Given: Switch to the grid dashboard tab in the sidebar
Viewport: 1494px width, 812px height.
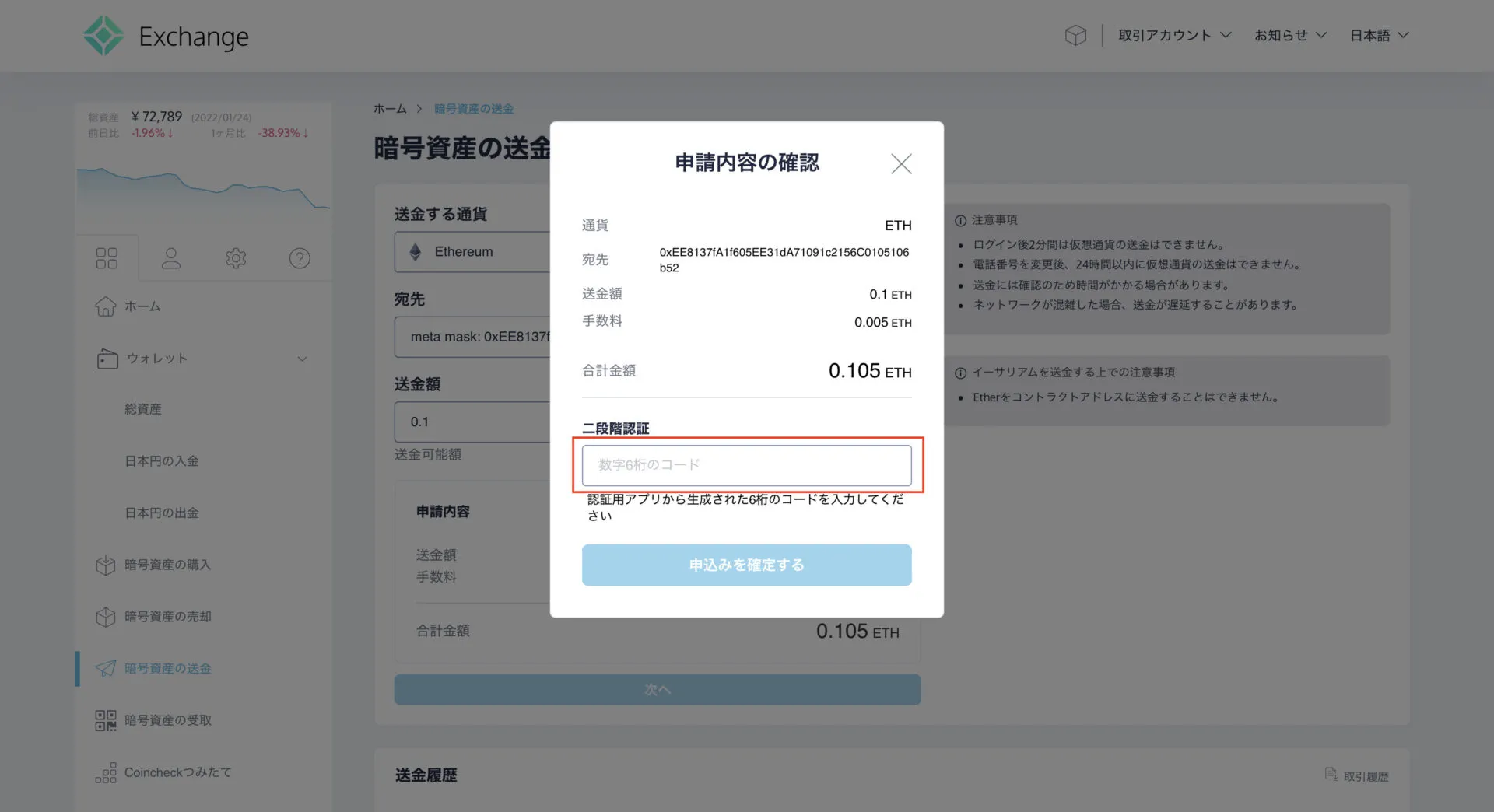Looking at the screenshot, I should point(107,257).
